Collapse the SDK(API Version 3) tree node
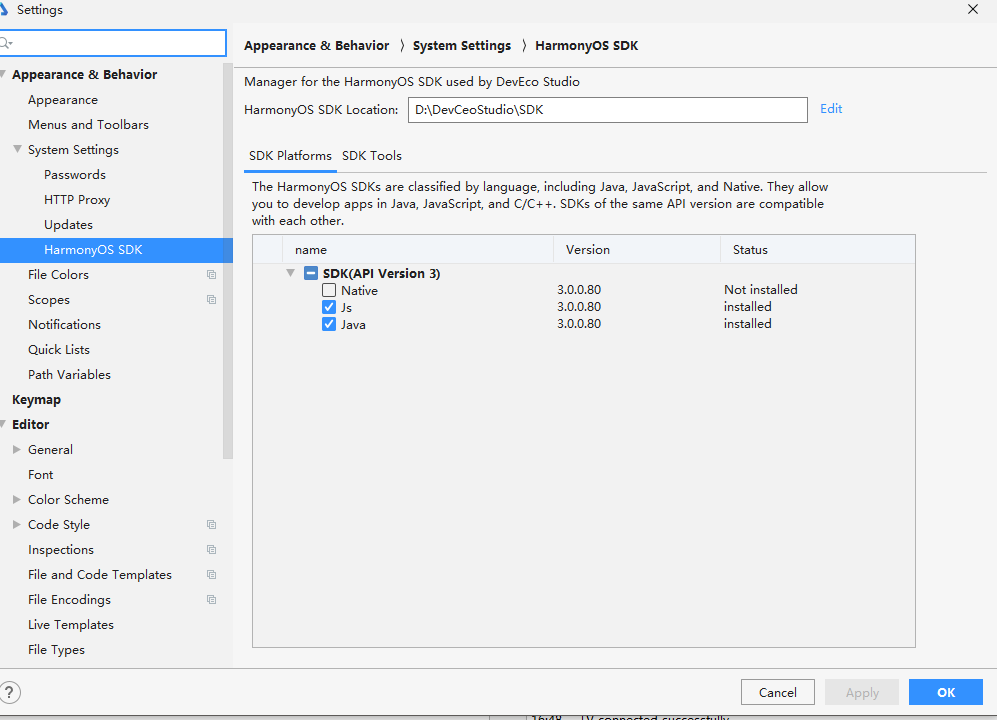The width and height of the screenshot is (997, 720). pos(291,273)
